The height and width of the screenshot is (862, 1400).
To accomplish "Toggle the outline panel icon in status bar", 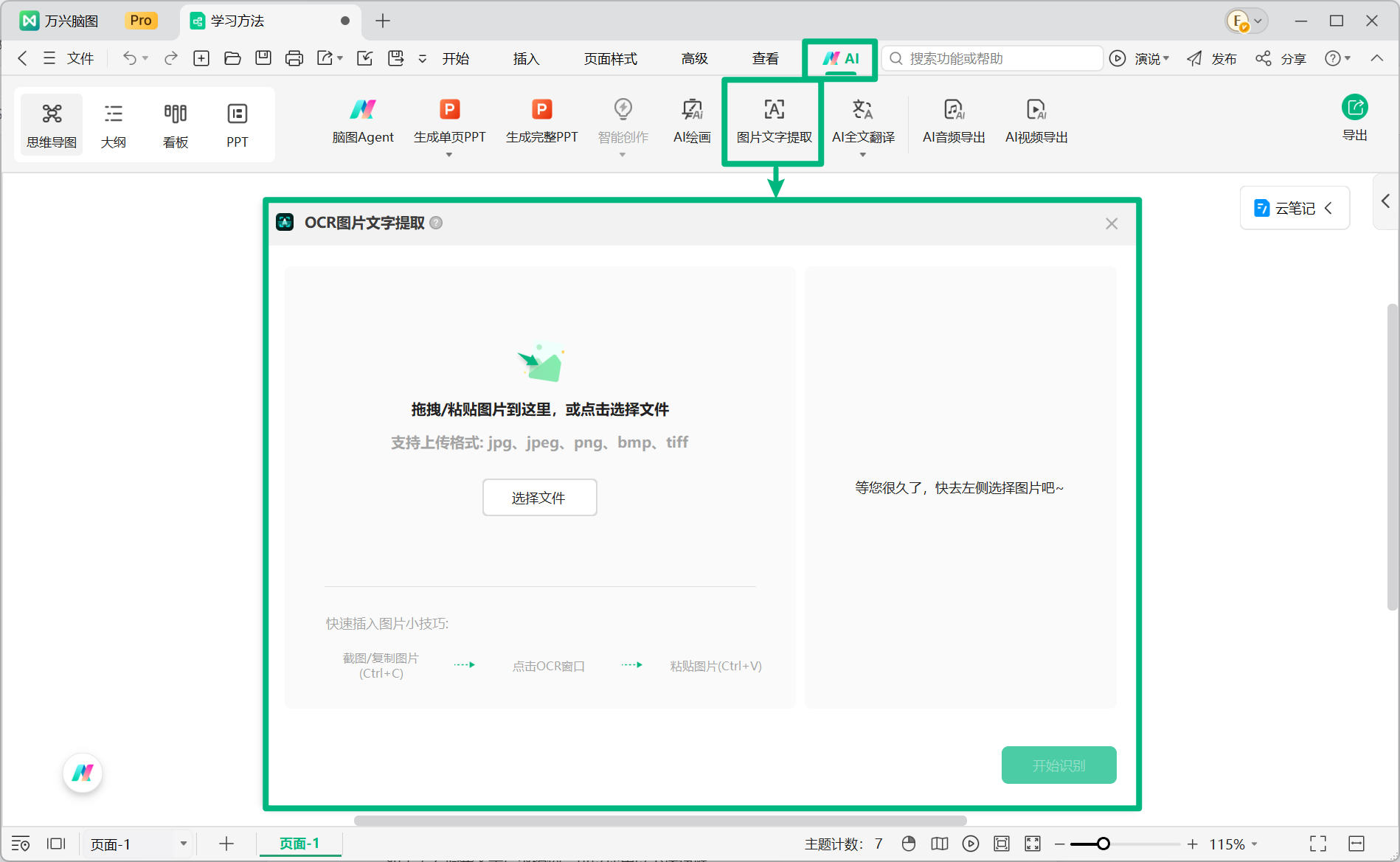I will pos(21,844).
